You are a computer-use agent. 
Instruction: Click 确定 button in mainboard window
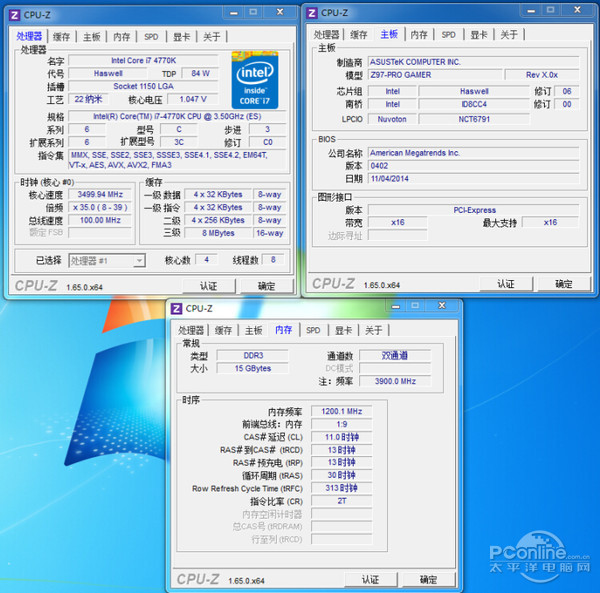tap(564, 284)
